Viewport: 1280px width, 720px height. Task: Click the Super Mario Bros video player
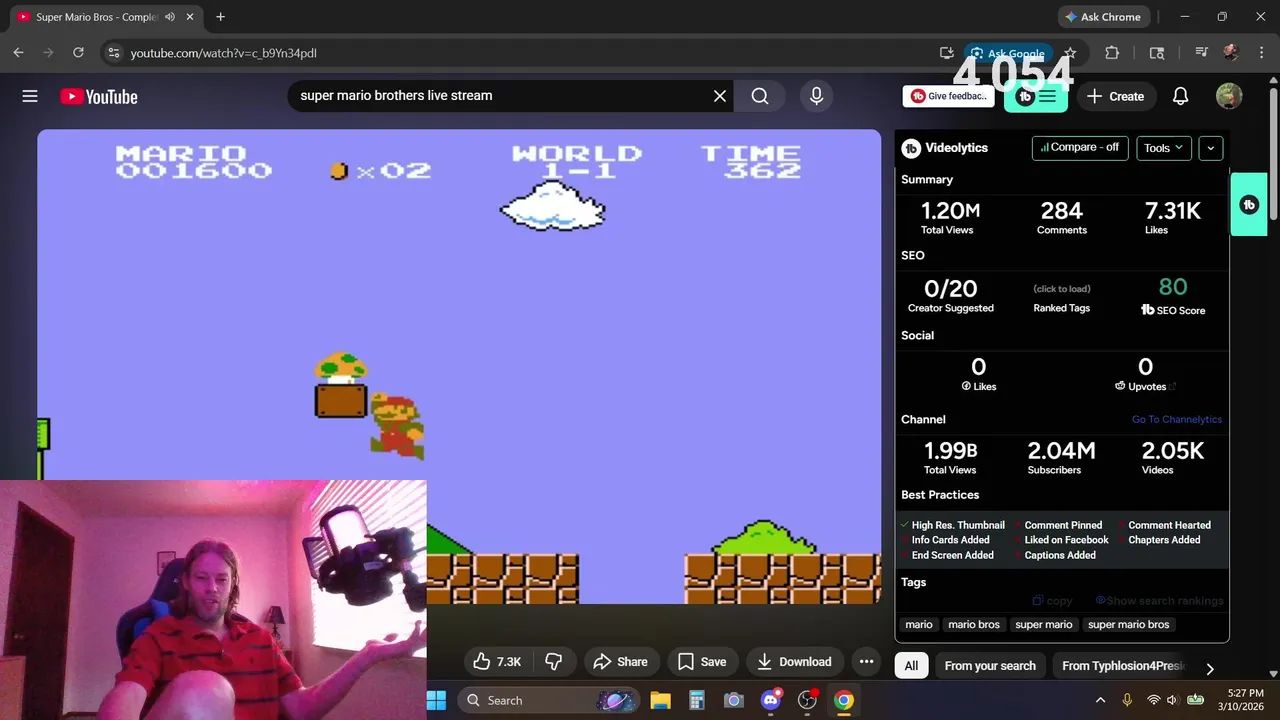(459, 366)
